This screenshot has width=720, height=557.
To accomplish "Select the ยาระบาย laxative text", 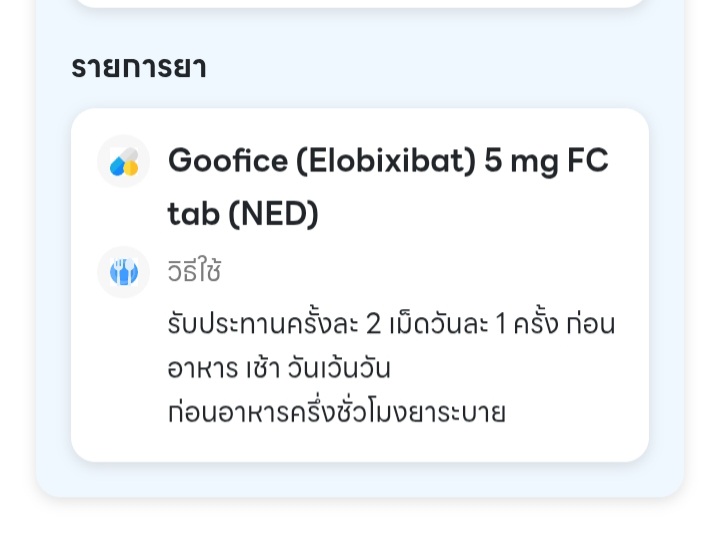I will [x=462, y=412].
